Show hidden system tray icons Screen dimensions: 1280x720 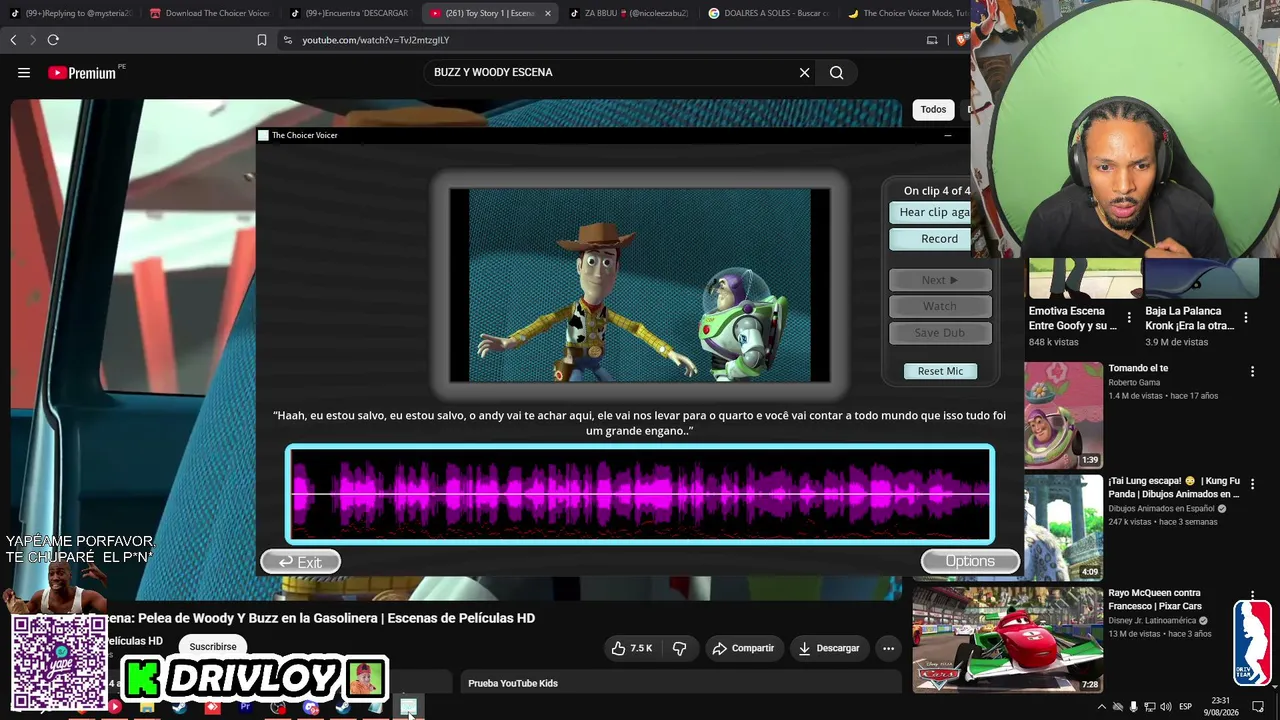(x=1101, y=707)
